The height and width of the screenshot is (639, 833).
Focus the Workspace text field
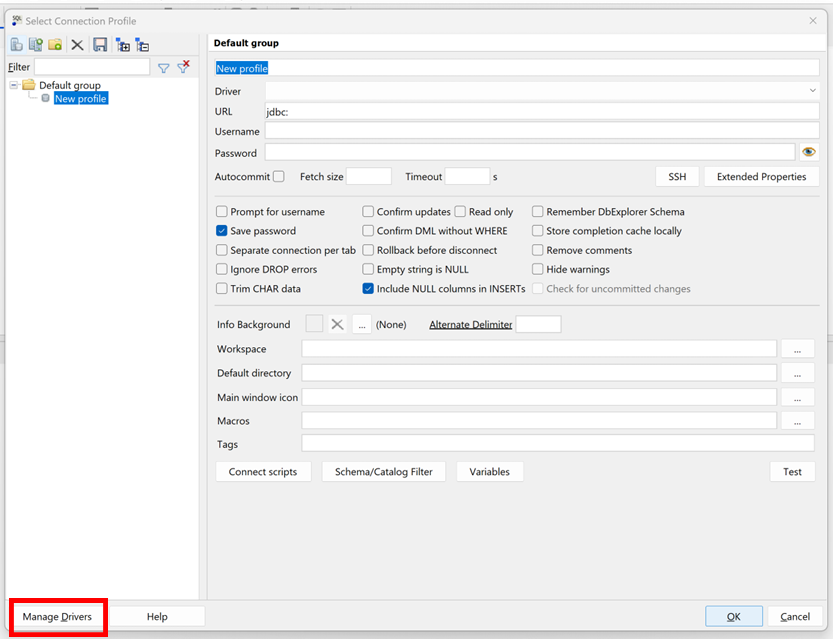click(x=539, y=349)
